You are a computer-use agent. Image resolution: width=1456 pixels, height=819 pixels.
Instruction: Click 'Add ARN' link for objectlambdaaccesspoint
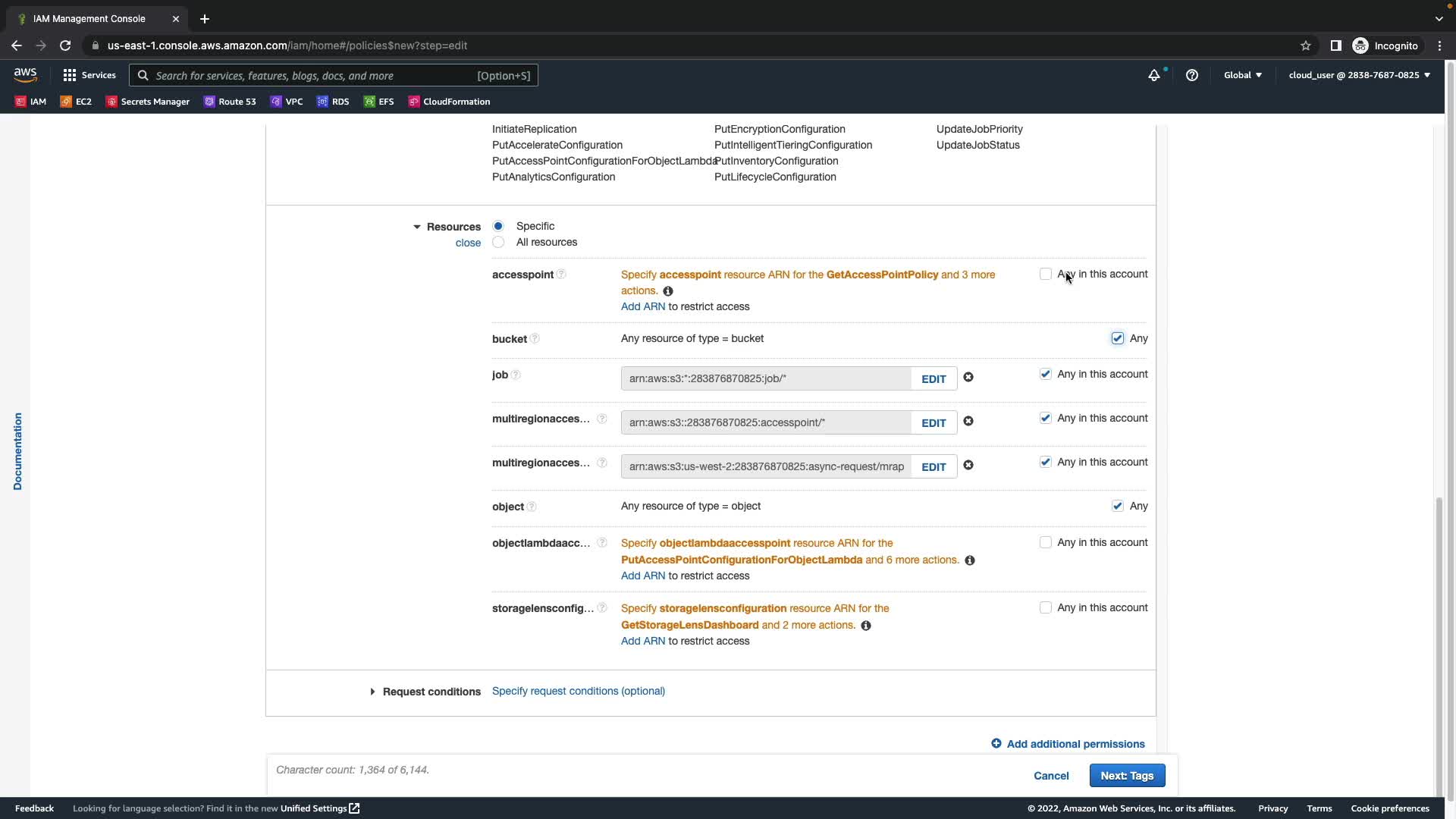pos(642,576)
